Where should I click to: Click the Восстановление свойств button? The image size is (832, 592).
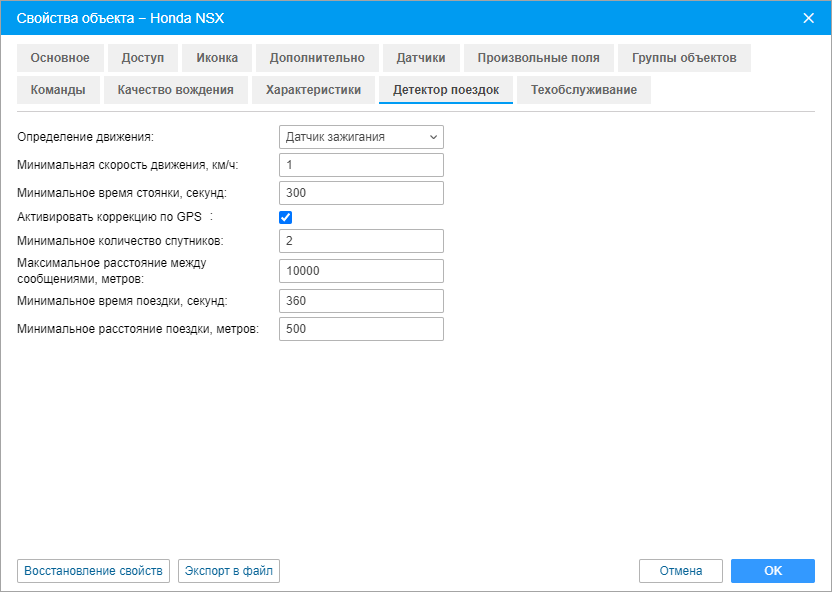point(93,571)
